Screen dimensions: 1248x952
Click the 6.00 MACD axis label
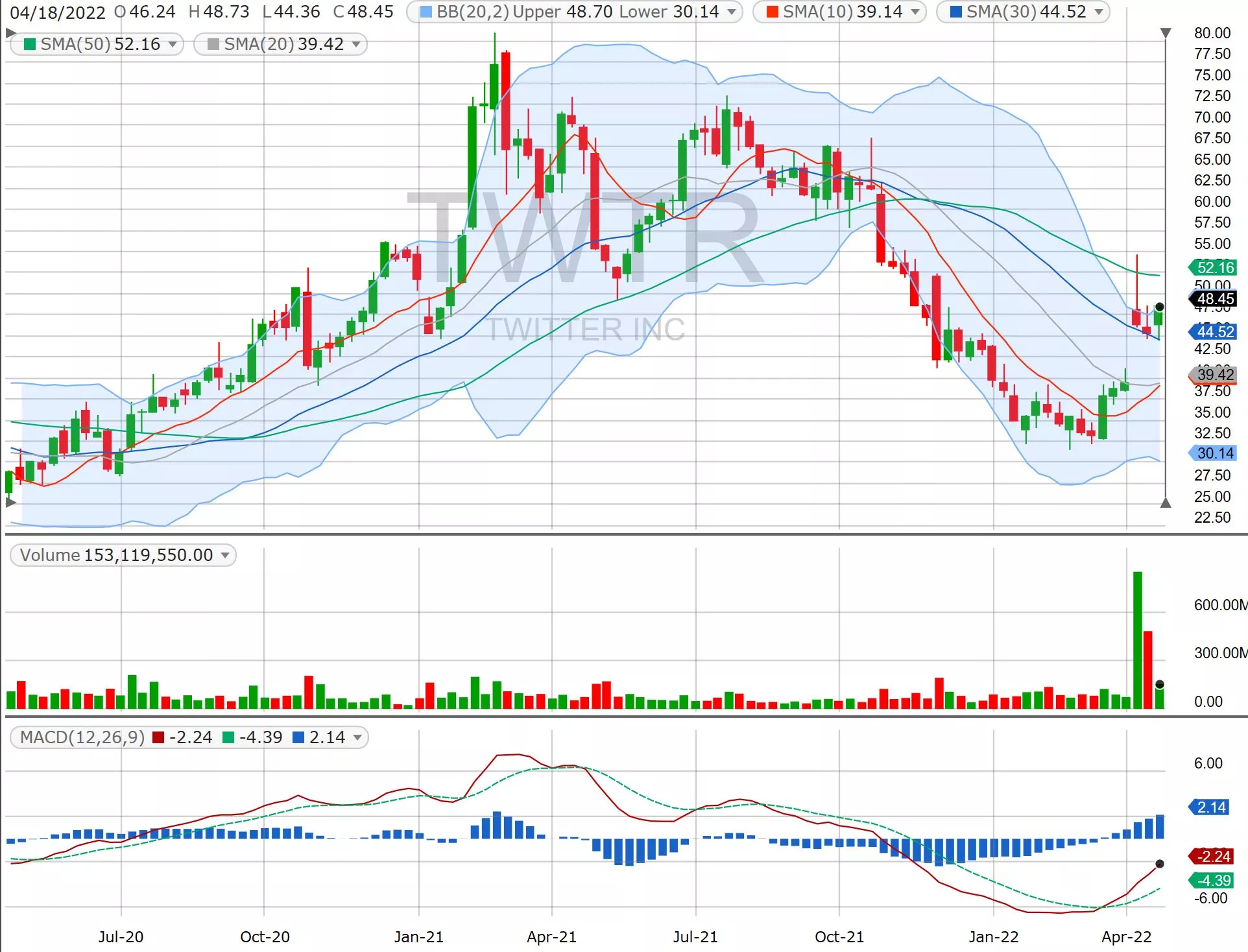pos(1208,763)
